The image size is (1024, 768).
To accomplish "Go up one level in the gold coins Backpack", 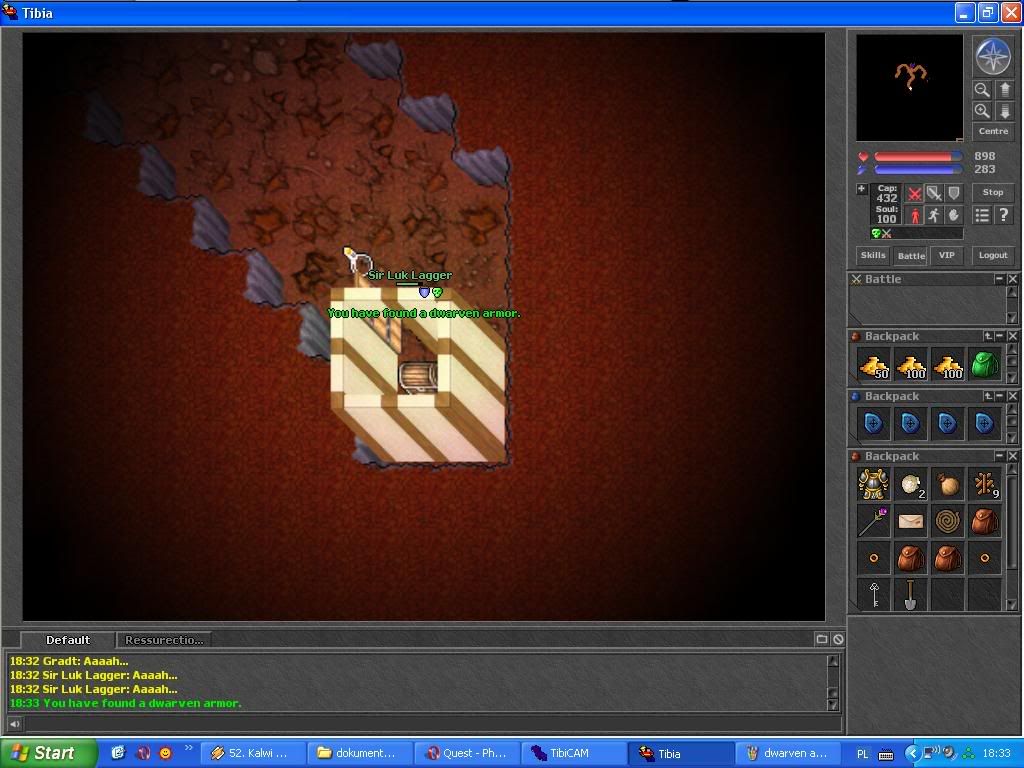I will click(988, 336).
